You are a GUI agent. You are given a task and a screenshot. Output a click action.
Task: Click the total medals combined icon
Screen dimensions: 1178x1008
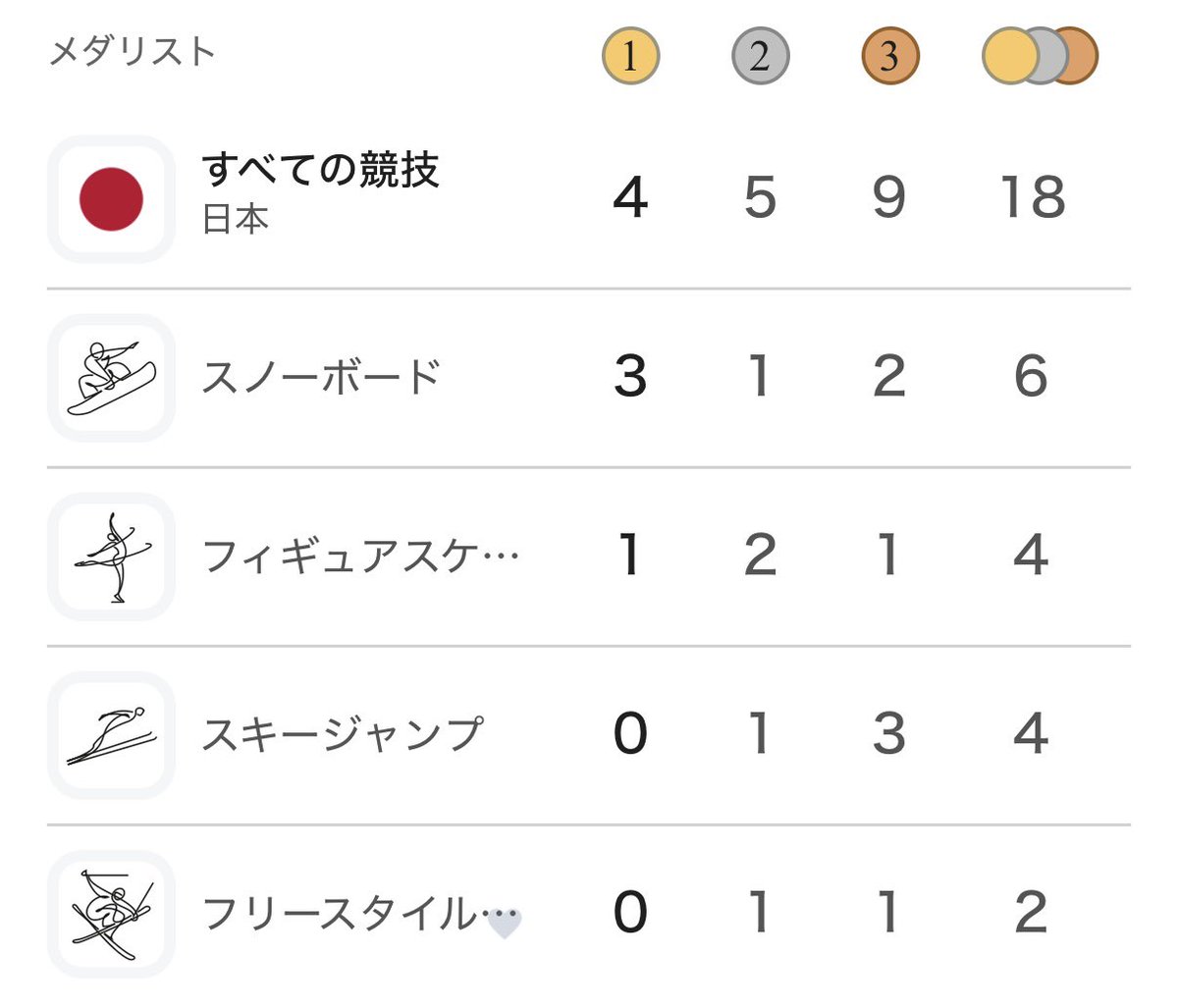pos(1040,56)
